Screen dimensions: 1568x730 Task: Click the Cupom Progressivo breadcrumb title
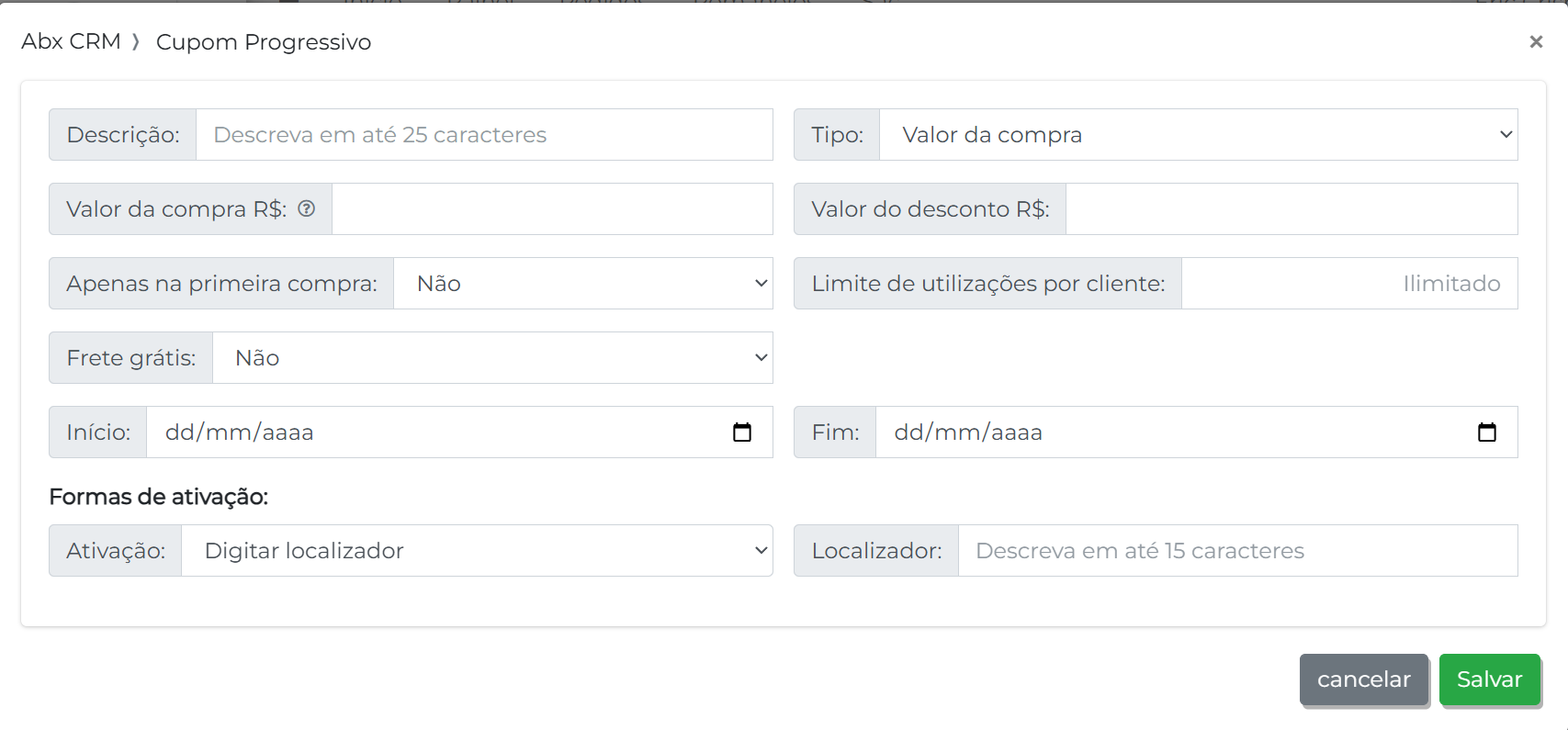point(264,42)
